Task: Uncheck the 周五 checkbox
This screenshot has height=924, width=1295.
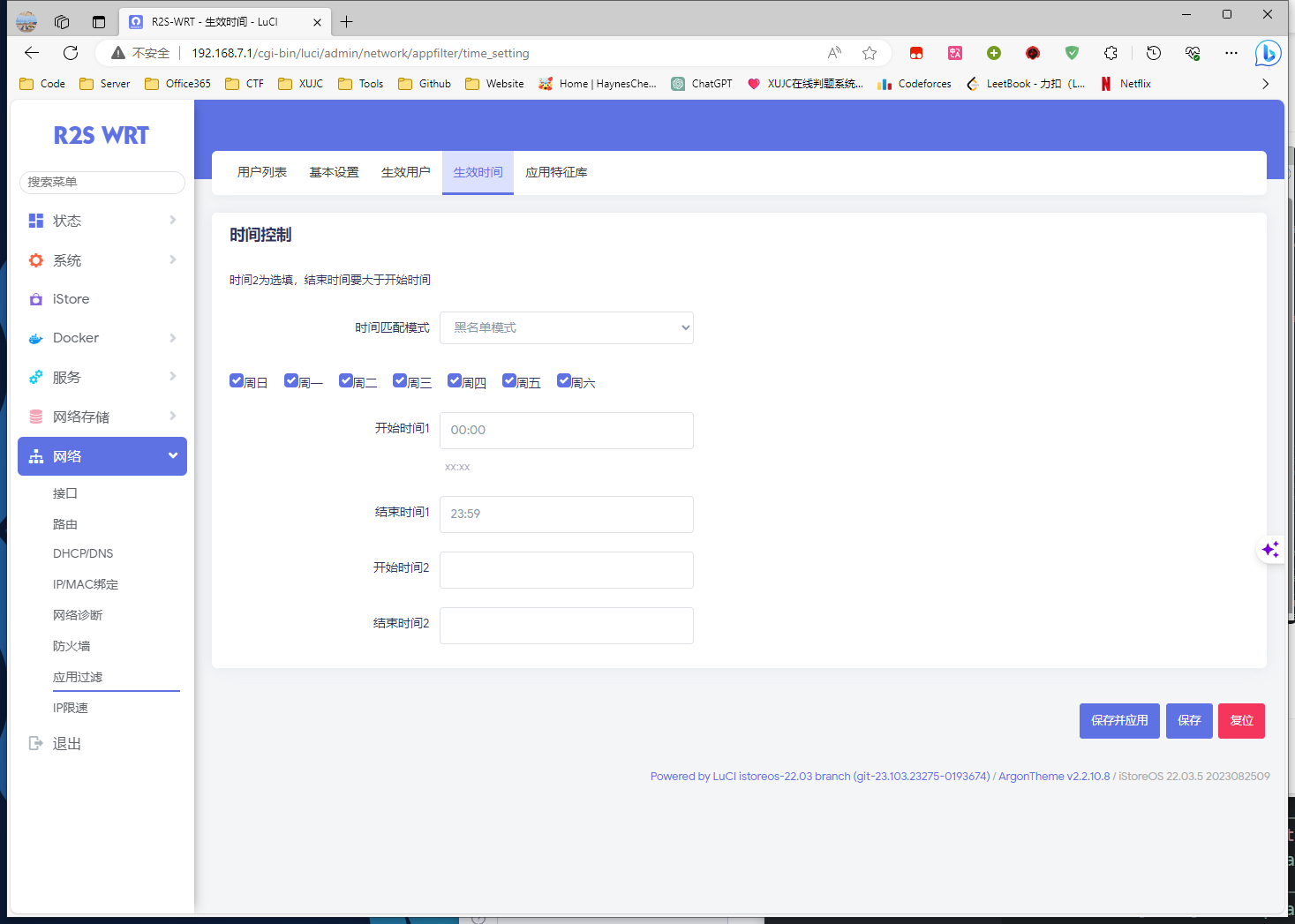Action: (x=509, y=380)
